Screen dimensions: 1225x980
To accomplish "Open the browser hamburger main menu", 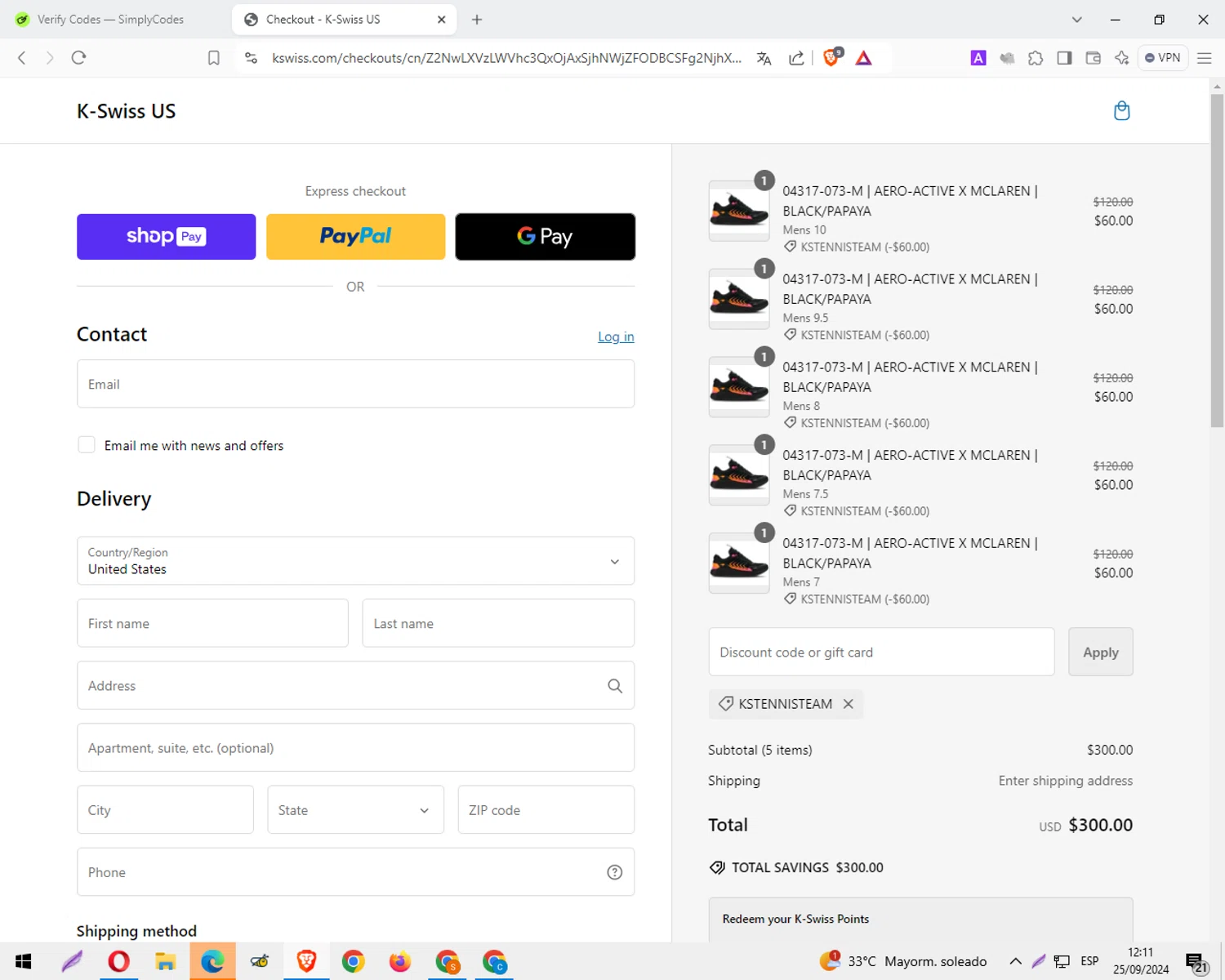I will [x=1204, y=58].
